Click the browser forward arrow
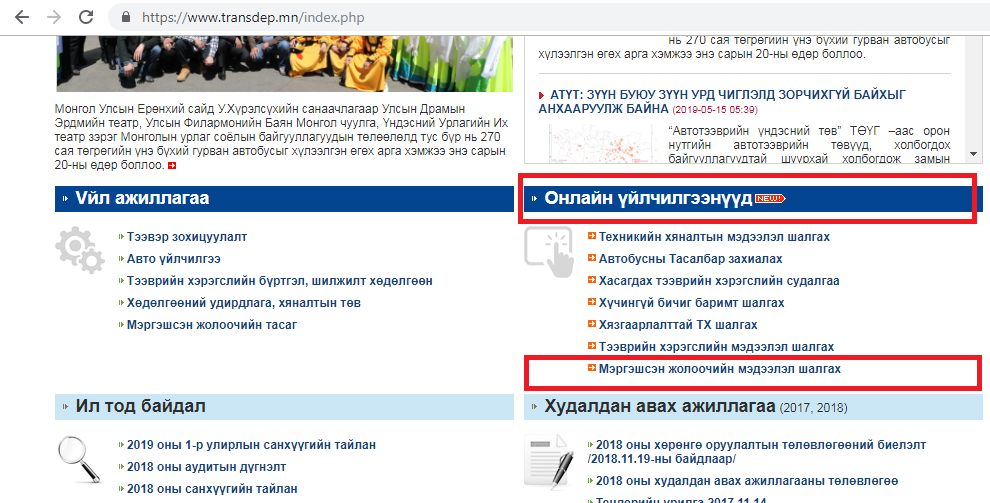The image size is (990, 503). point(54,17)
